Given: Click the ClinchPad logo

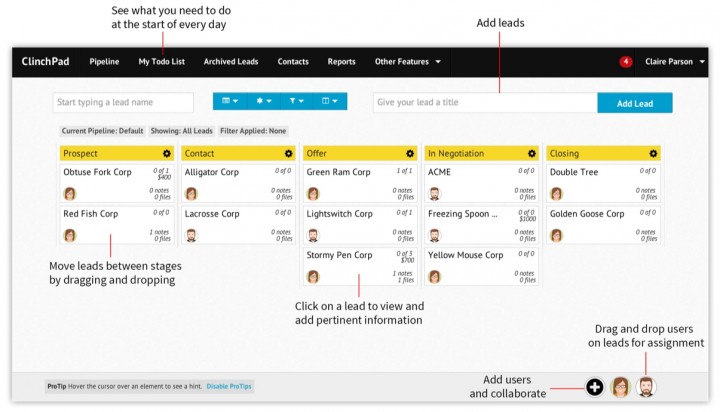Looking at the screenshot, I should click(45, 62).
